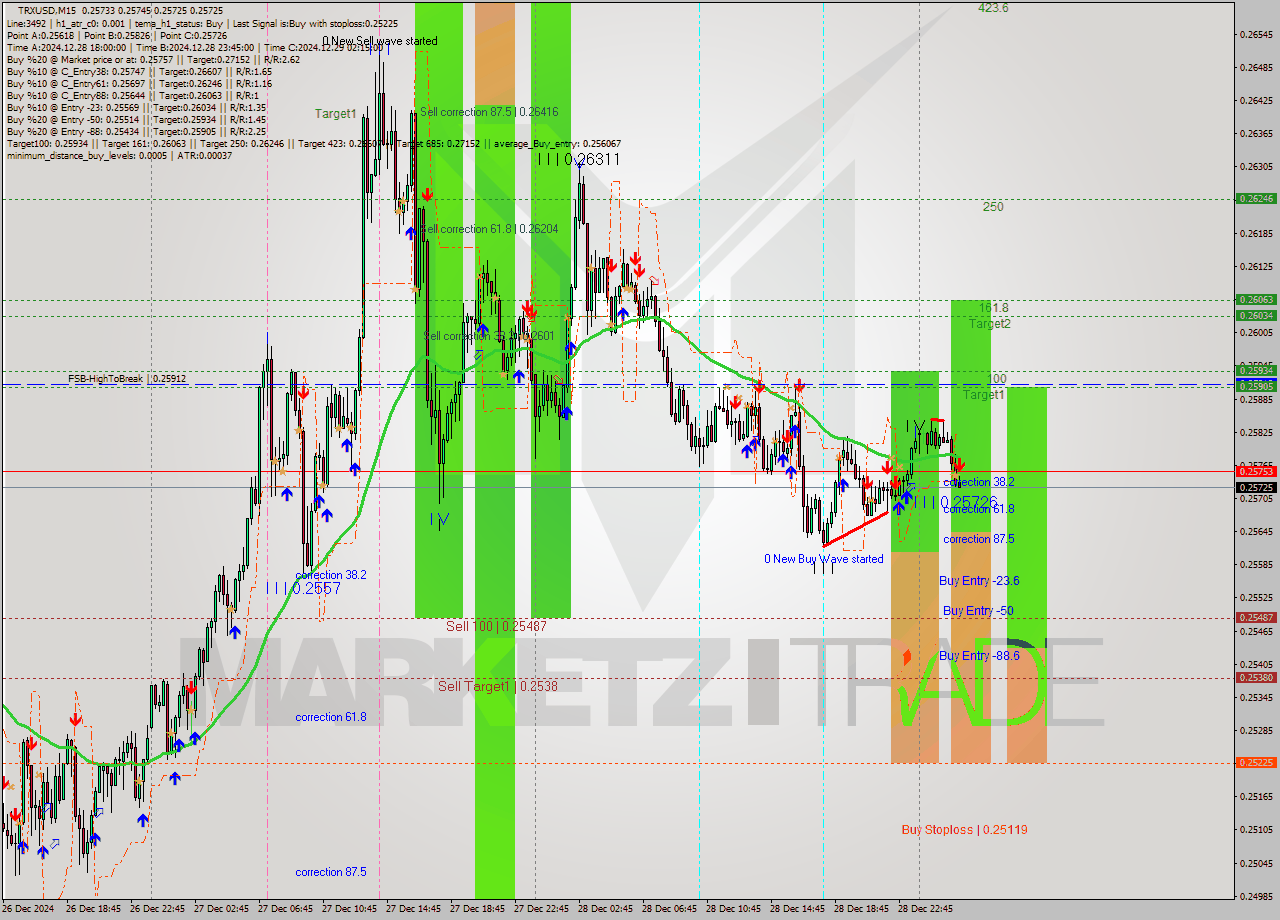Click the 0.26545 price axis value
Viewport: 1280px width, 920px height.
pos(1256,35)
